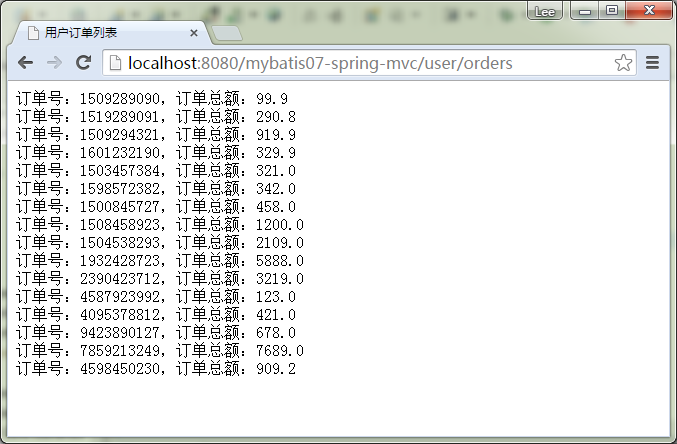Open the Chrome hamburger menu
The image size is (677, 444).
click(653, 63)
